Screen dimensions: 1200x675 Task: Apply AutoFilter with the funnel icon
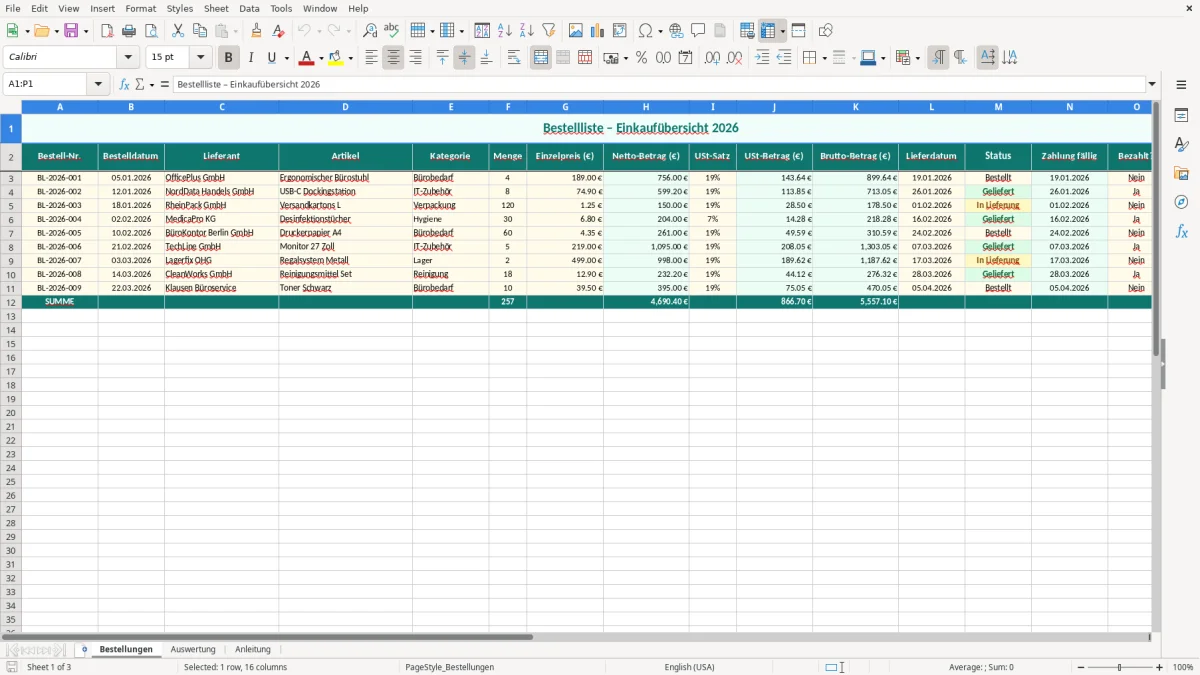point(549,31)
